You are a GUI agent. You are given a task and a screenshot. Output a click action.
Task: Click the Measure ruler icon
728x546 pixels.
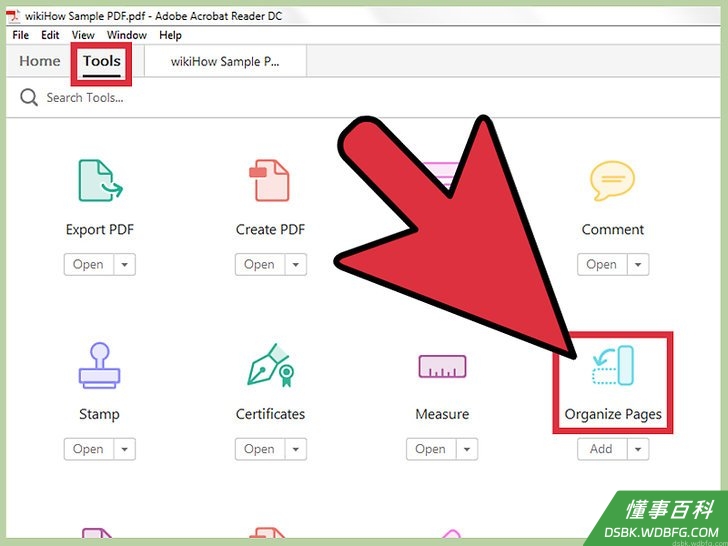(x=442, y=366)
